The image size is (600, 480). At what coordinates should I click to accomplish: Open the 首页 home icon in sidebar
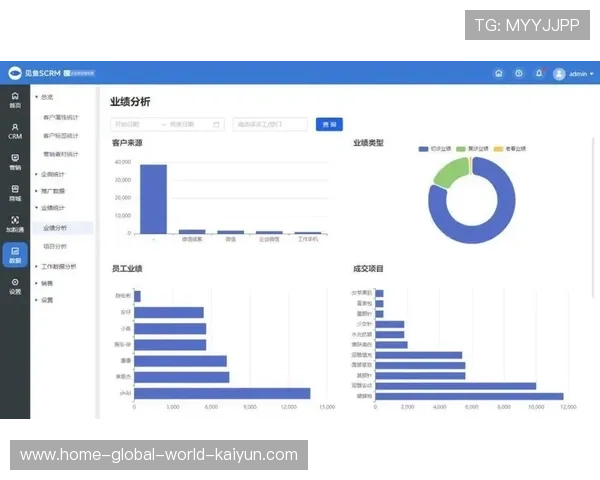click(14, 99)
